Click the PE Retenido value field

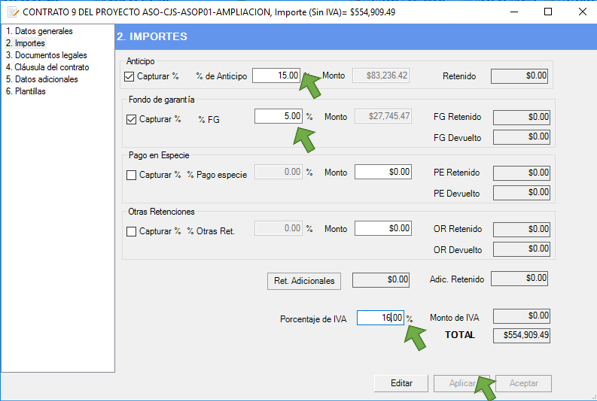(x=522, y=173)
